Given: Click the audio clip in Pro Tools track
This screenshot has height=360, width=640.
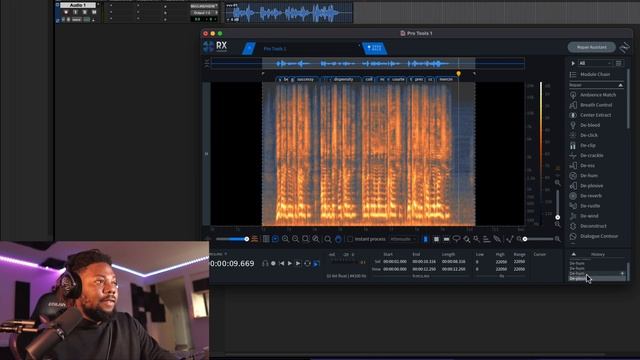Looking at the screenshot, I should pos(289,13).
